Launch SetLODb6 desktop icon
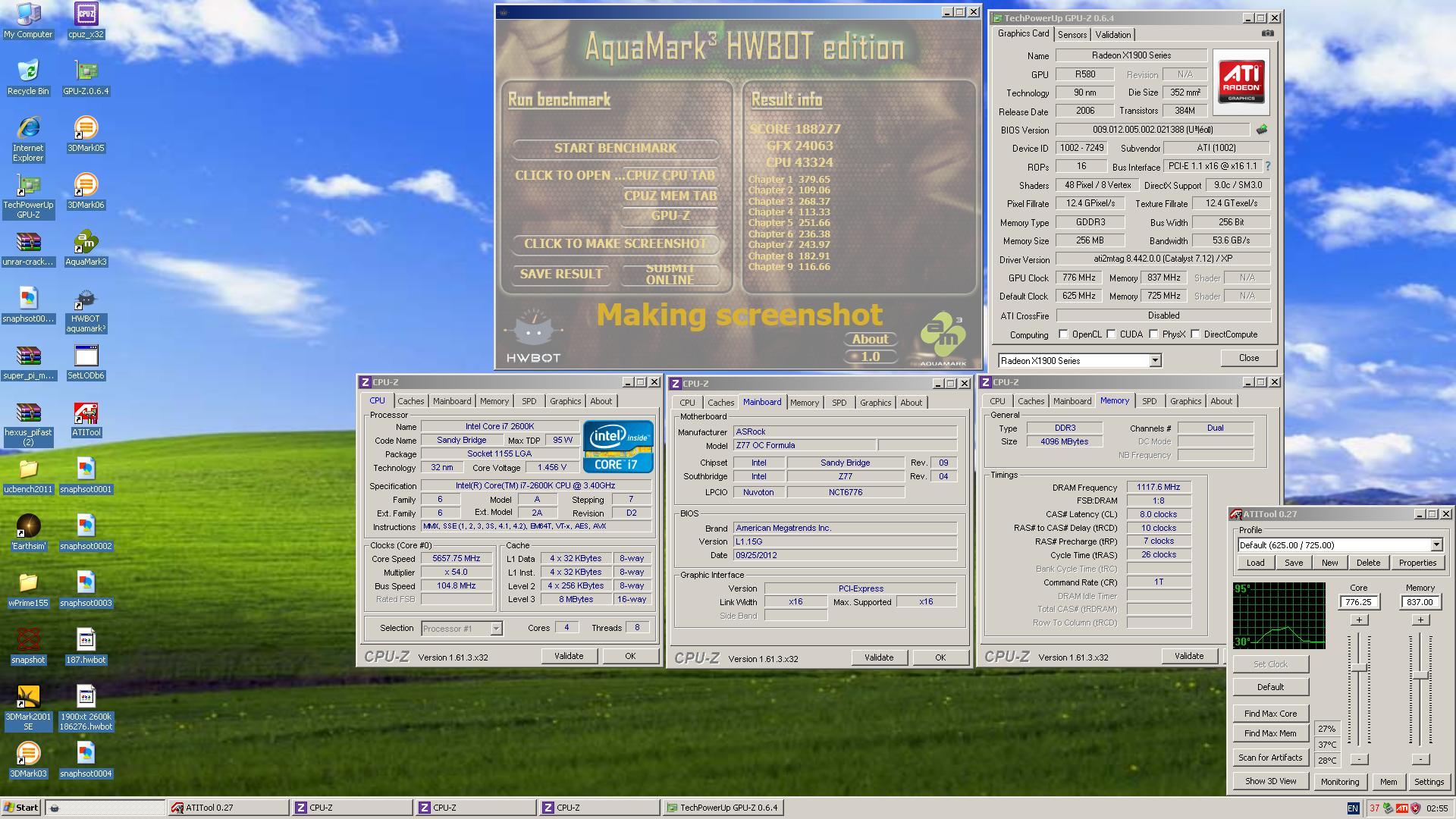 (86, 362)
